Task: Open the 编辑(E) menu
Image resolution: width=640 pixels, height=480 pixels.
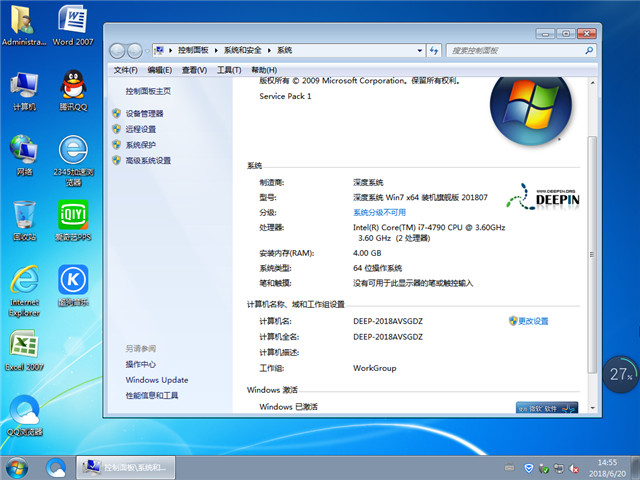Action: click(160, 70)
